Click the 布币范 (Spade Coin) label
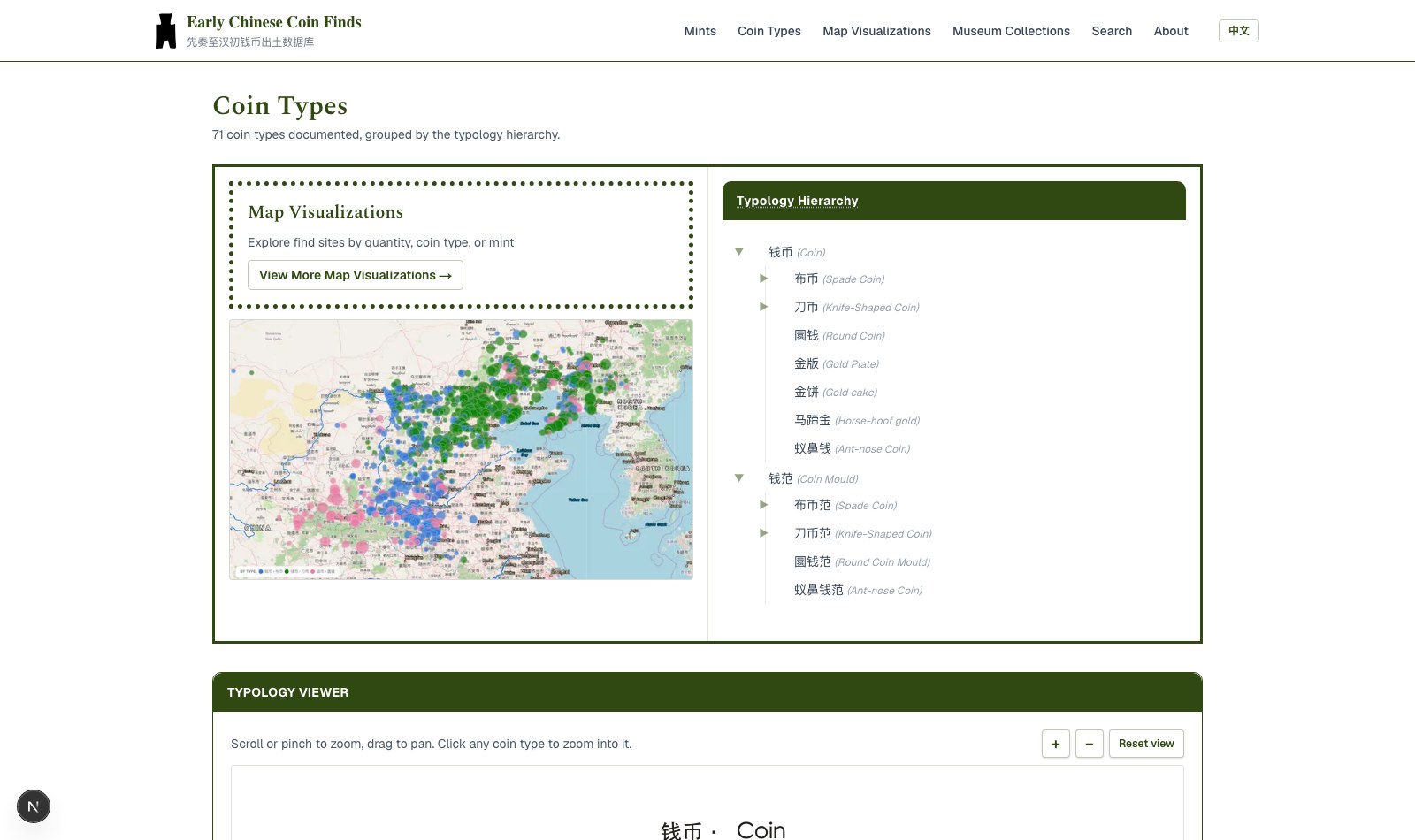This screenshot has width=1415, height=840. 845,505
